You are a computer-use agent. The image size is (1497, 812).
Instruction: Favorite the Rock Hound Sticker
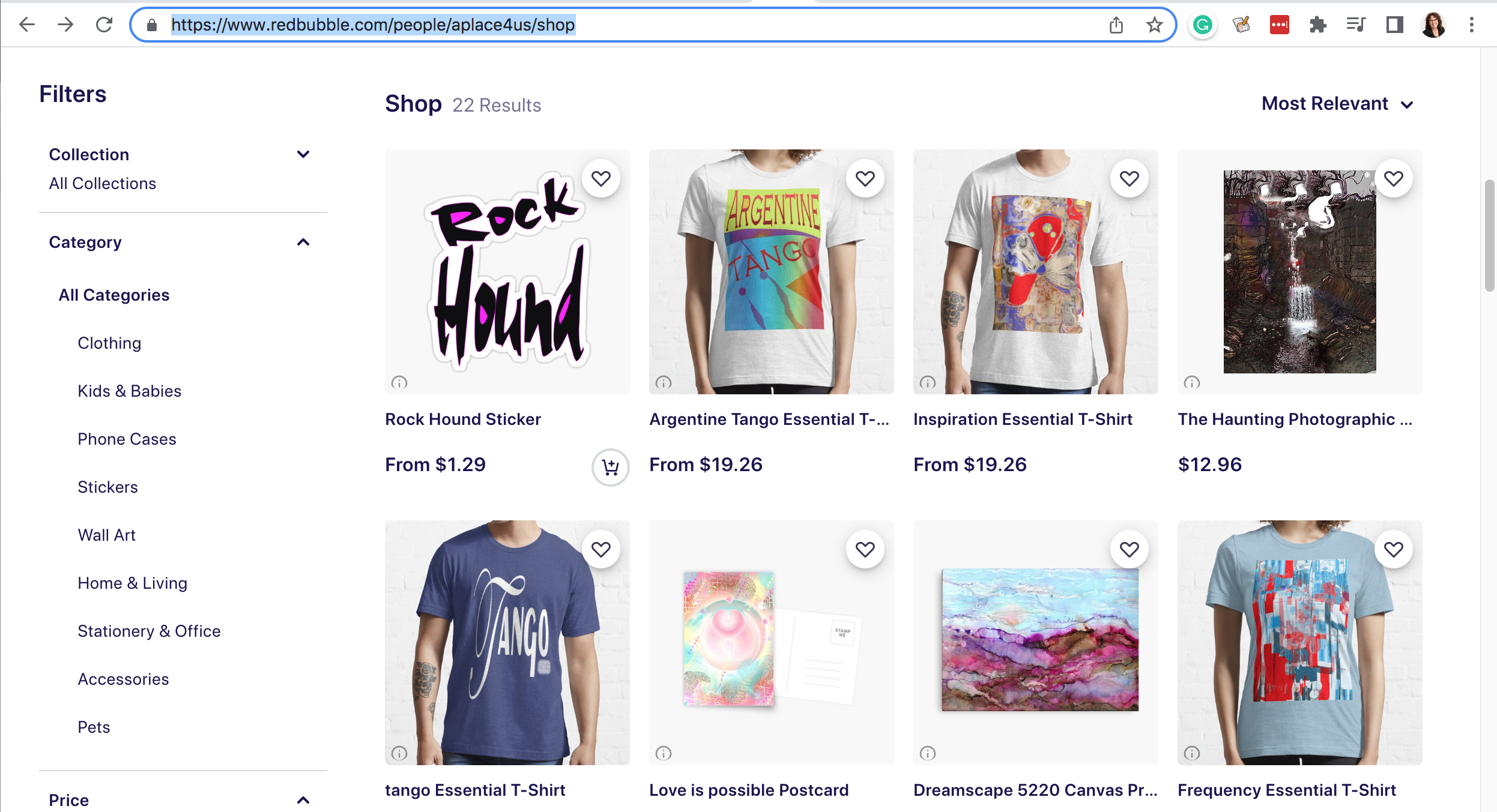[600, 178]
